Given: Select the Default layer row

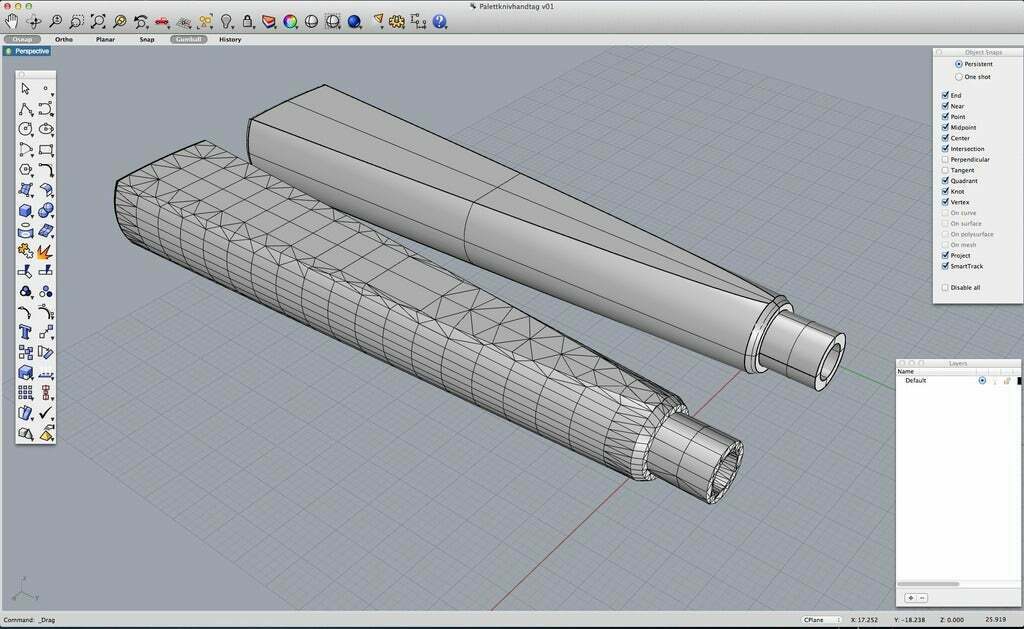Looking at the screenshot, I should coord(959,380).
